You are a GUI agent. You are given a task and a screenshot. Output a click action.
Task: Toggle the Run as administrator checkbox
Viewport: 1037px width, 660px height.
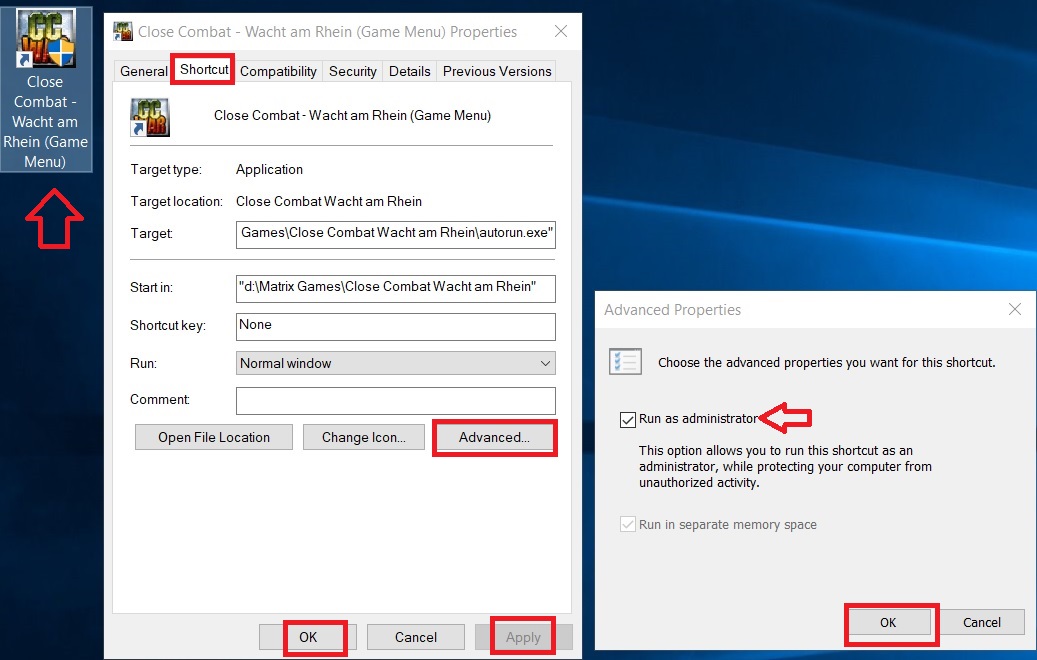pos(628,419)
